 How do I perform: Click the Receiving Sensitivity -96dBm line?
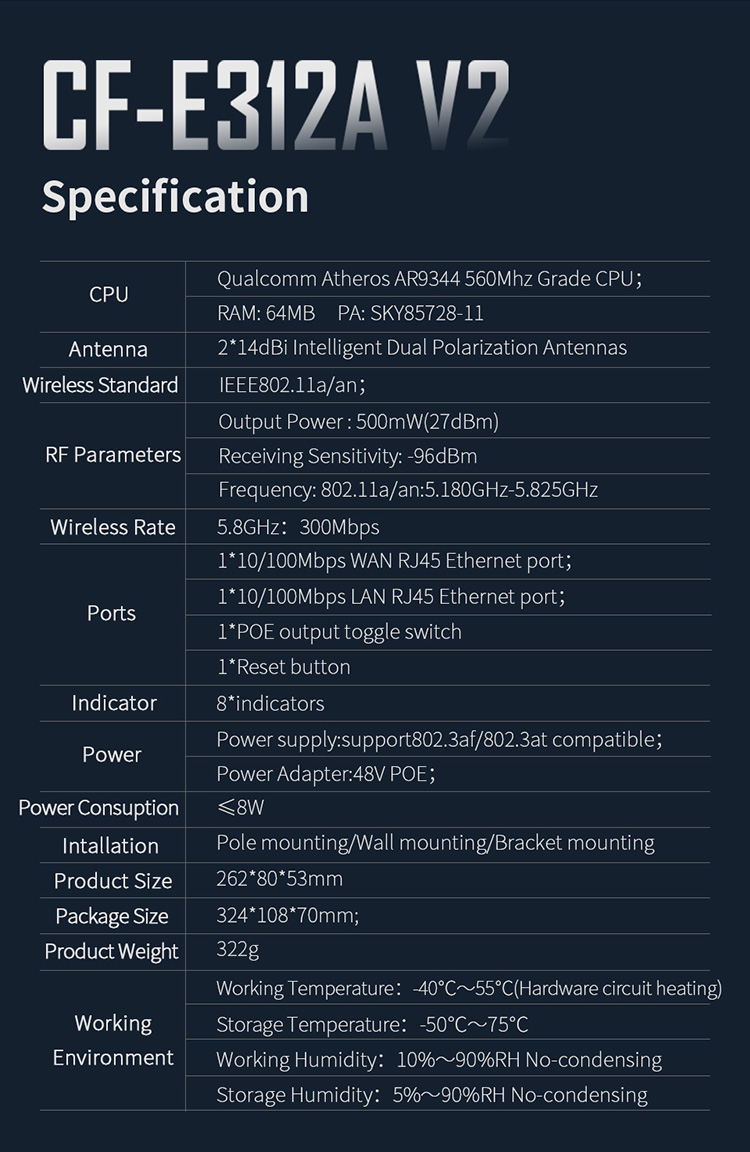(347, 457)
